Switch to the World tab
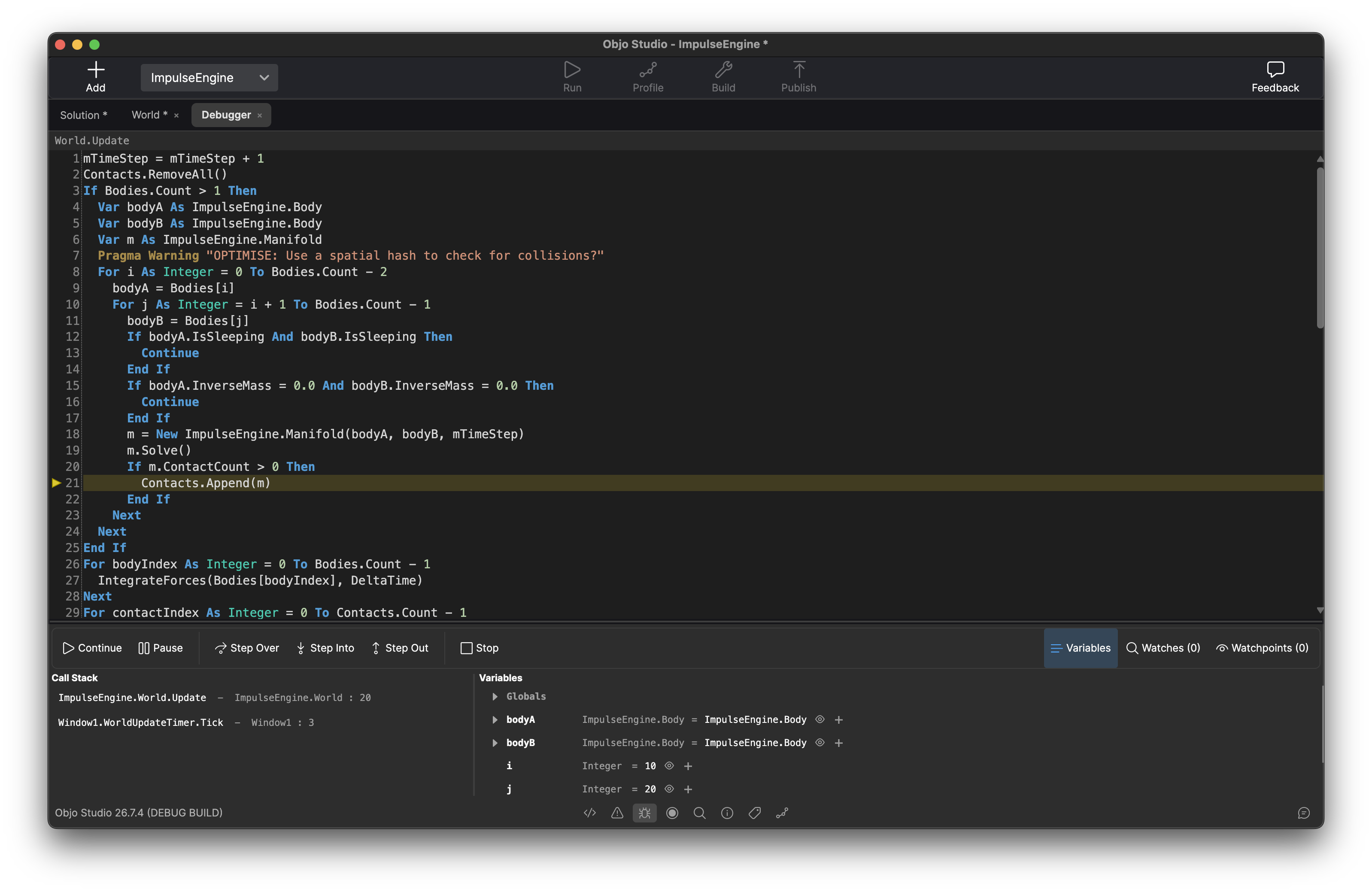This screenshot has height=892, width=1372. point(149,115)
